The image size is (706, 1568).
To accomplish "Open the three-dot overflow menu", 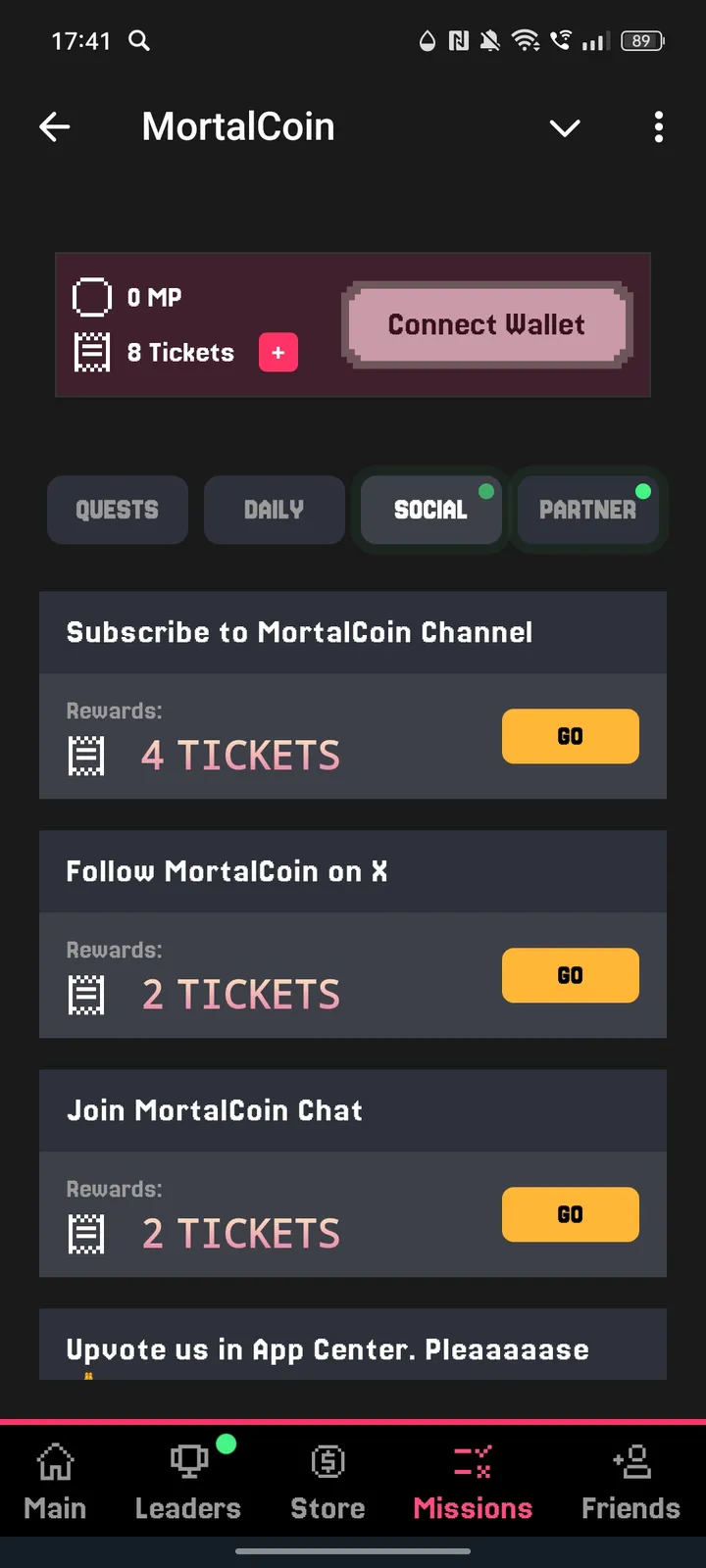I will pyautogui.click(x=658, y=127).
